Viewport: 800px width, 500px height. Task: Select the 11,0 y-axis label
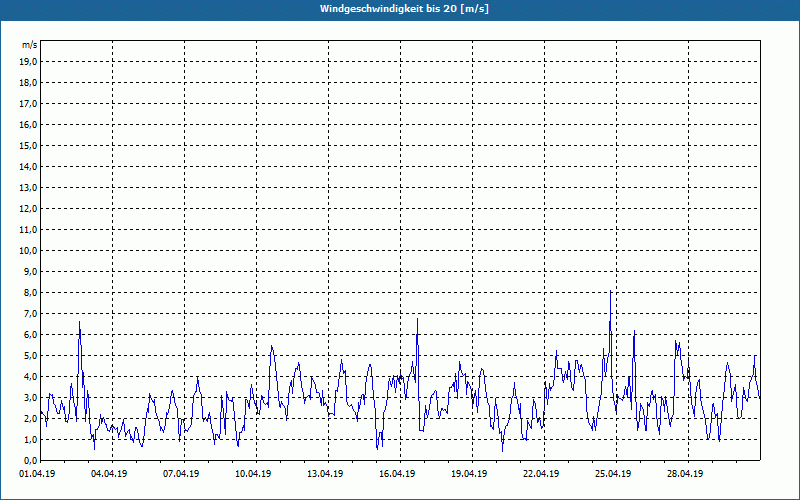coord(28,230)
